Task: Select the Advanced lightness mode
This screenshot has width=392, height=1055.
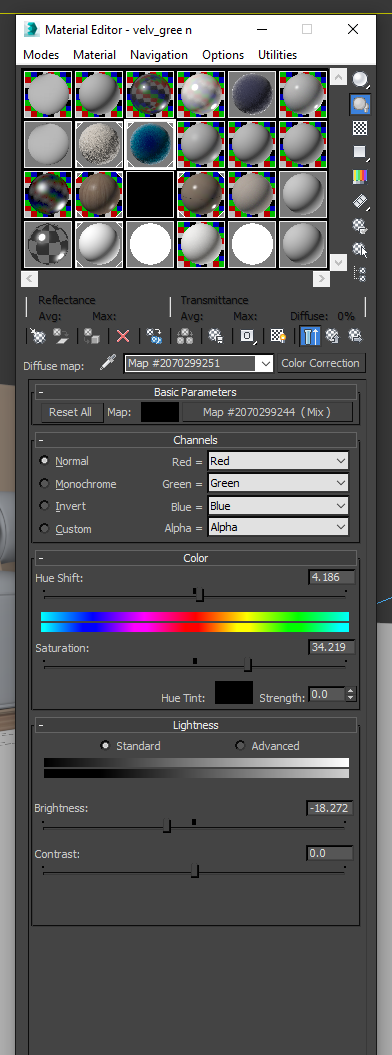Action: pyautogui.click(x=240, y=745)
